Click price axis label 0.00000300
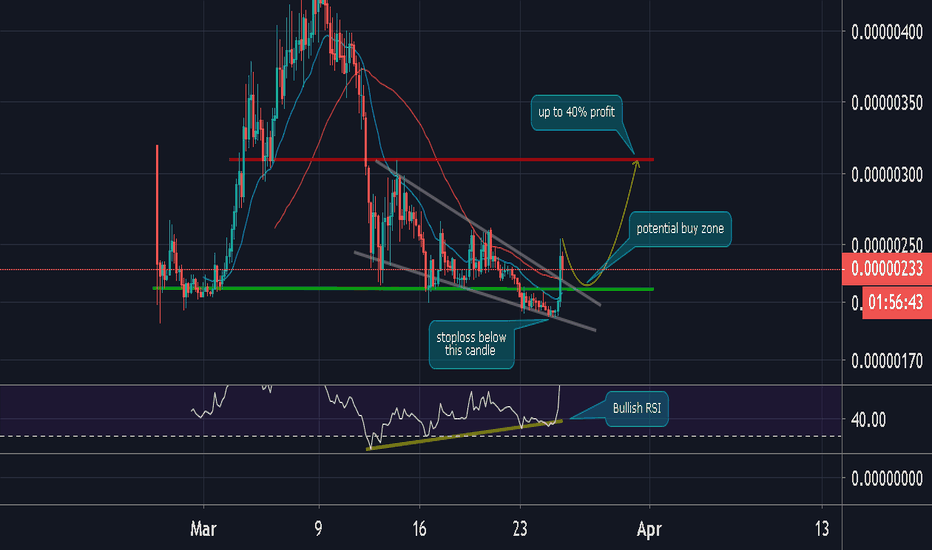 click(887, 174)
